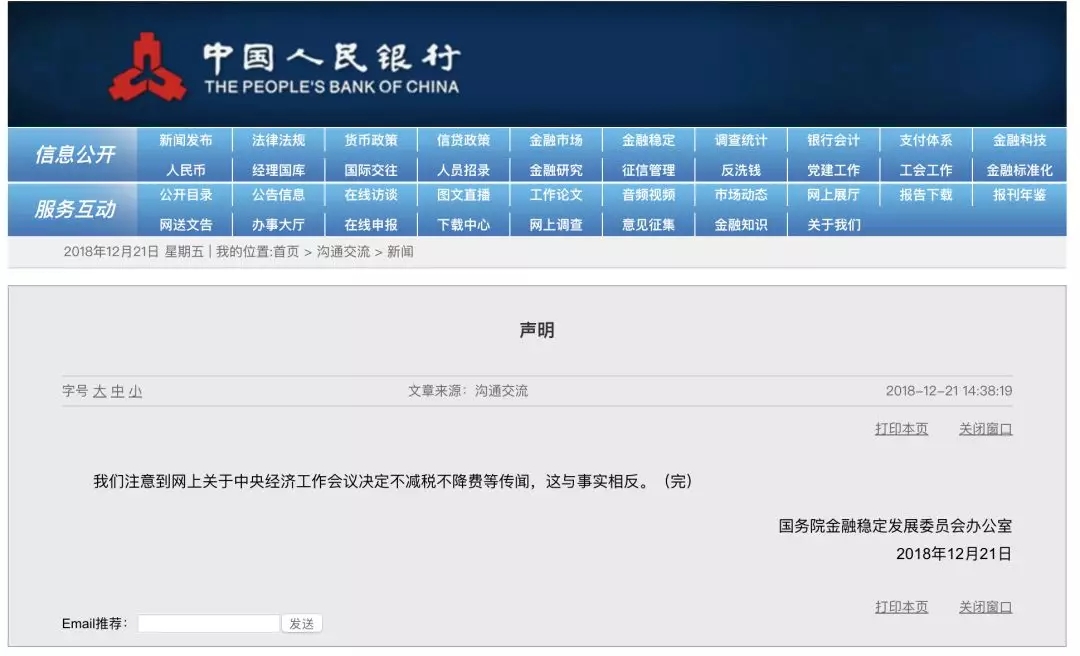Open the 法律法规 section
Image resolution: width=1080 pixels, height=656 pixels.
click(x=278, y=140)
